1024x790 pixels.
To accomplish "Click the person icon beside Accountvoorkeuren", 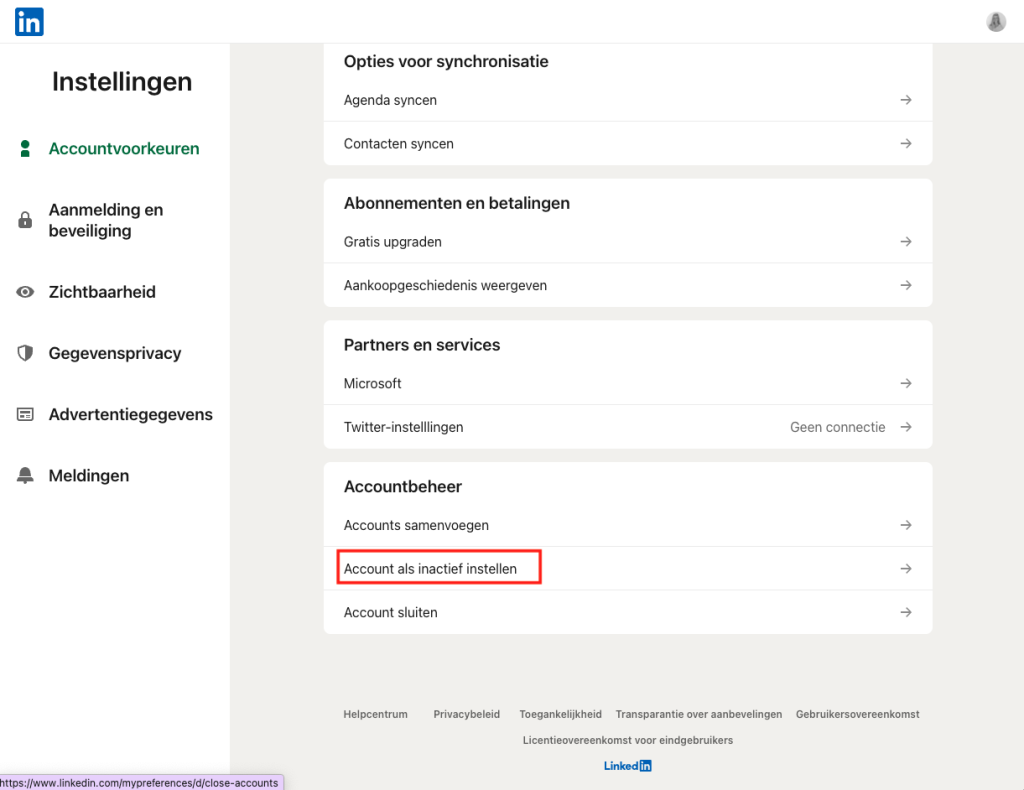I will point(26,149).
